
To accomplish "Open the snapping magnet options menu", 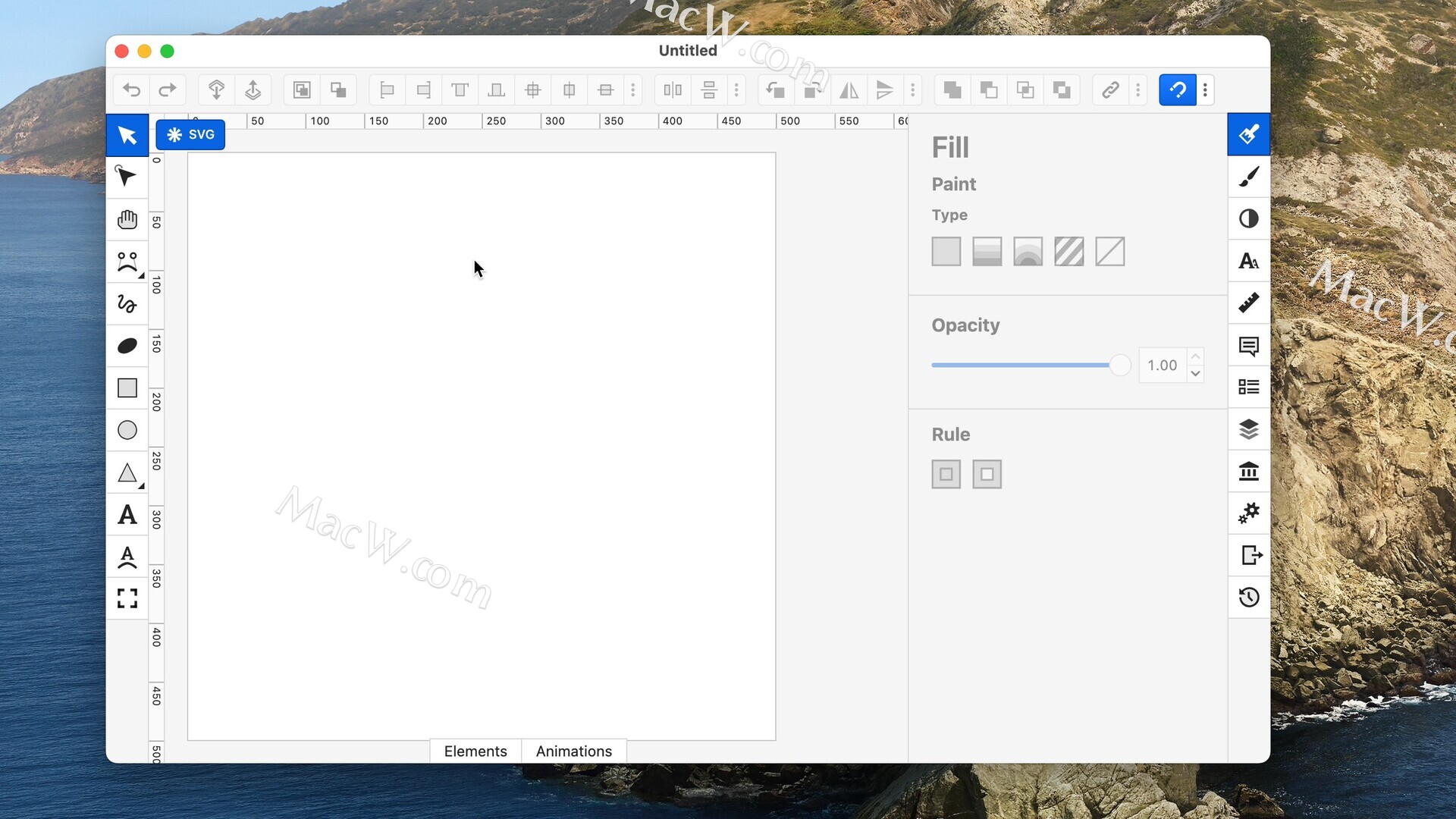I will coord(1205,90).
